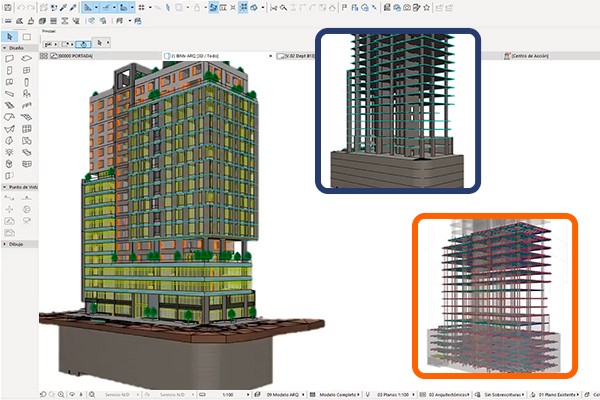Click the Trim scissors icon
This screenshot has width=600, height=400.
[x=273, y=7]
